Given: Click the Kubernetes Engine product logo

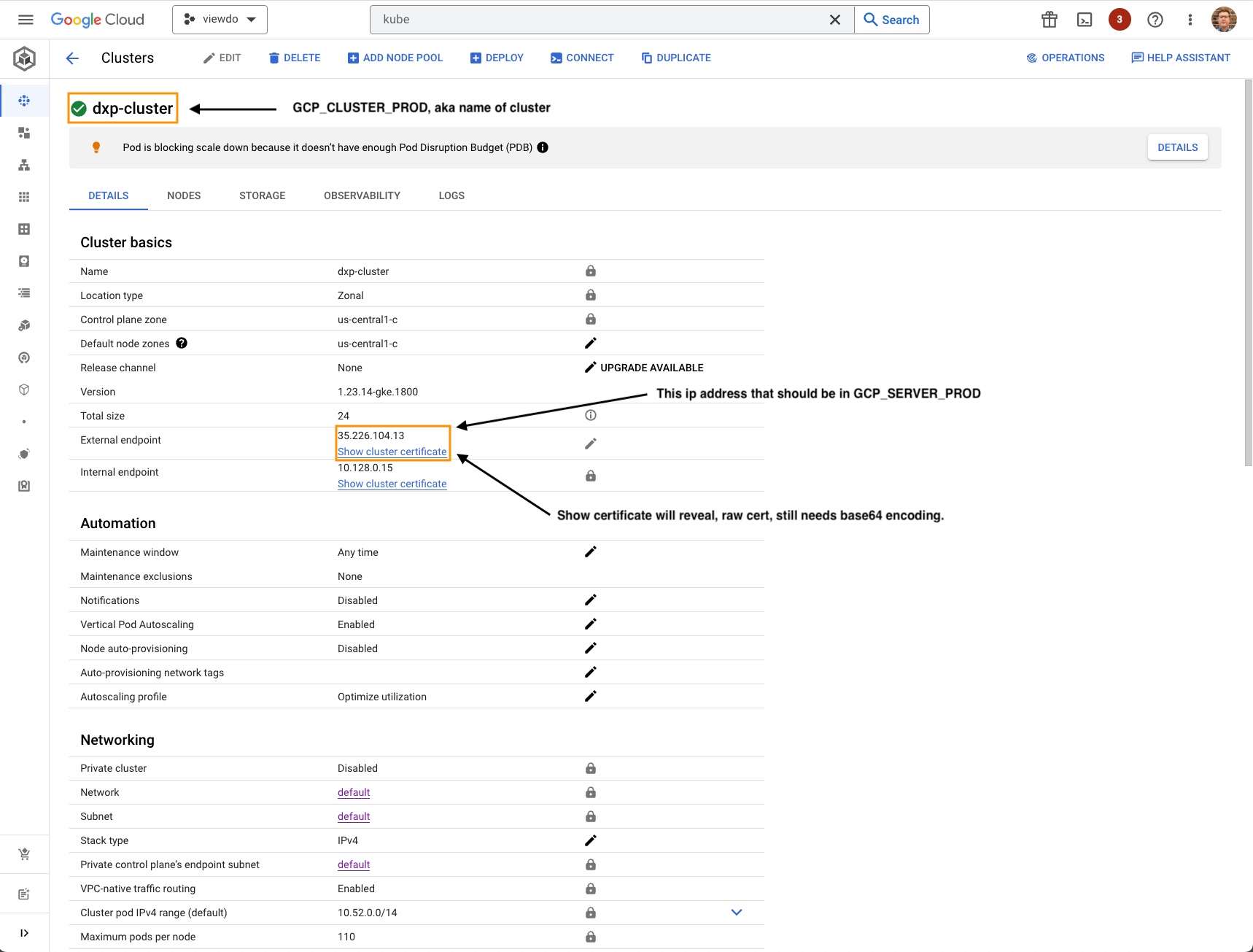Looking at the screenshot, I should point(25,58).
